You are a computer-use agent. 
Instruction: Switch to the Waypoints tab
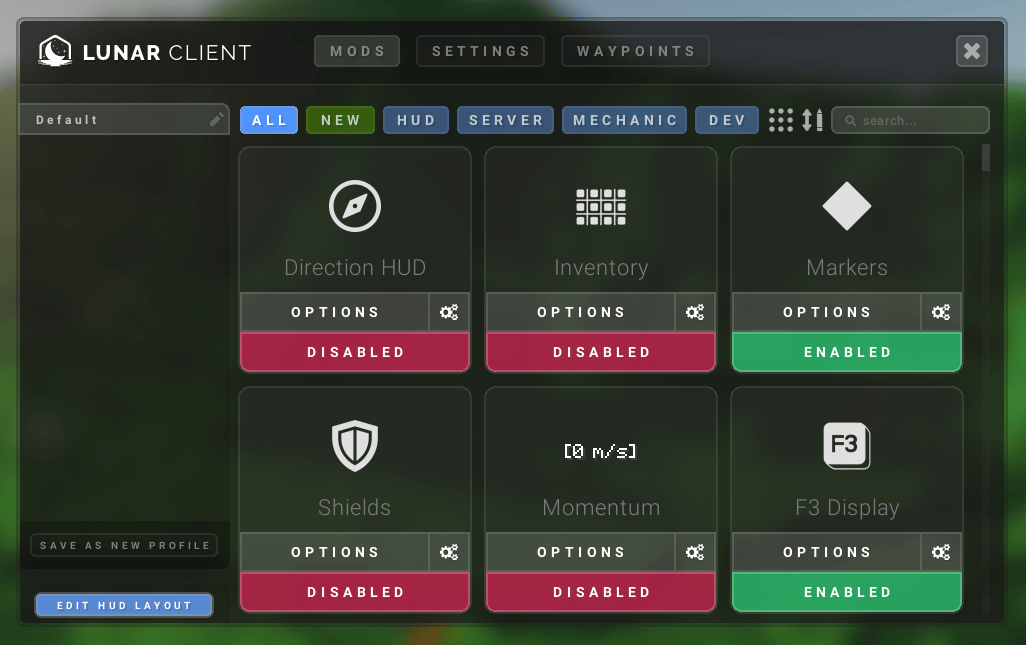tap(635, 51)
